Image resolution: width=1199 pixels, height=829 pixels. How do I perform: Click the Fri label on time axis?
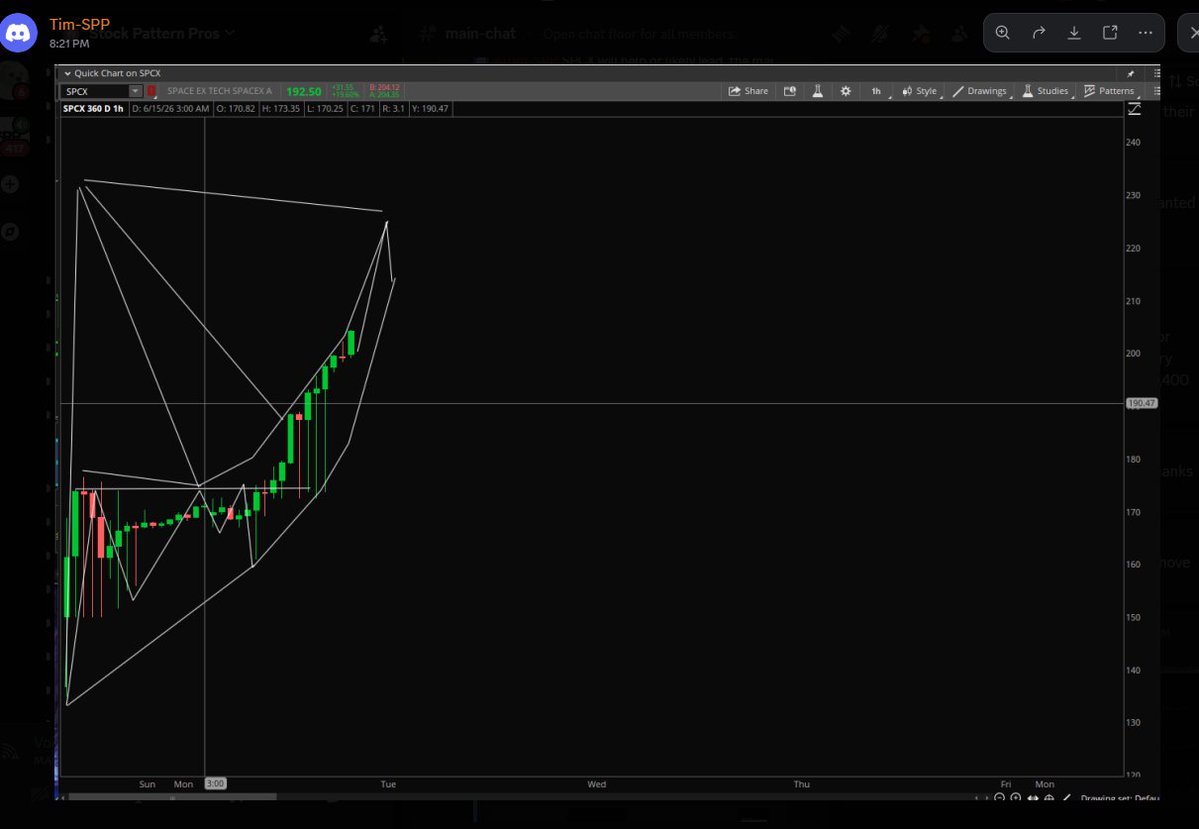1006,784
